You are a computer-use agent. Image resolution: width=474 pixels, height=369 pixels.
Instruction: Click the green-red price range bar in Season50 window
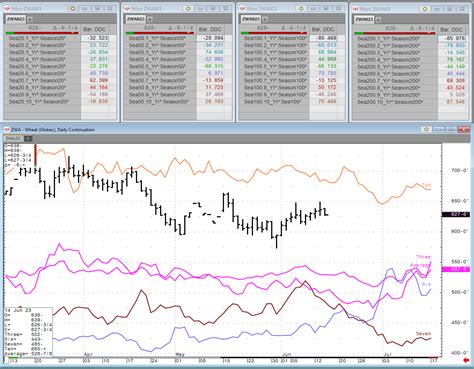point(160,33)
